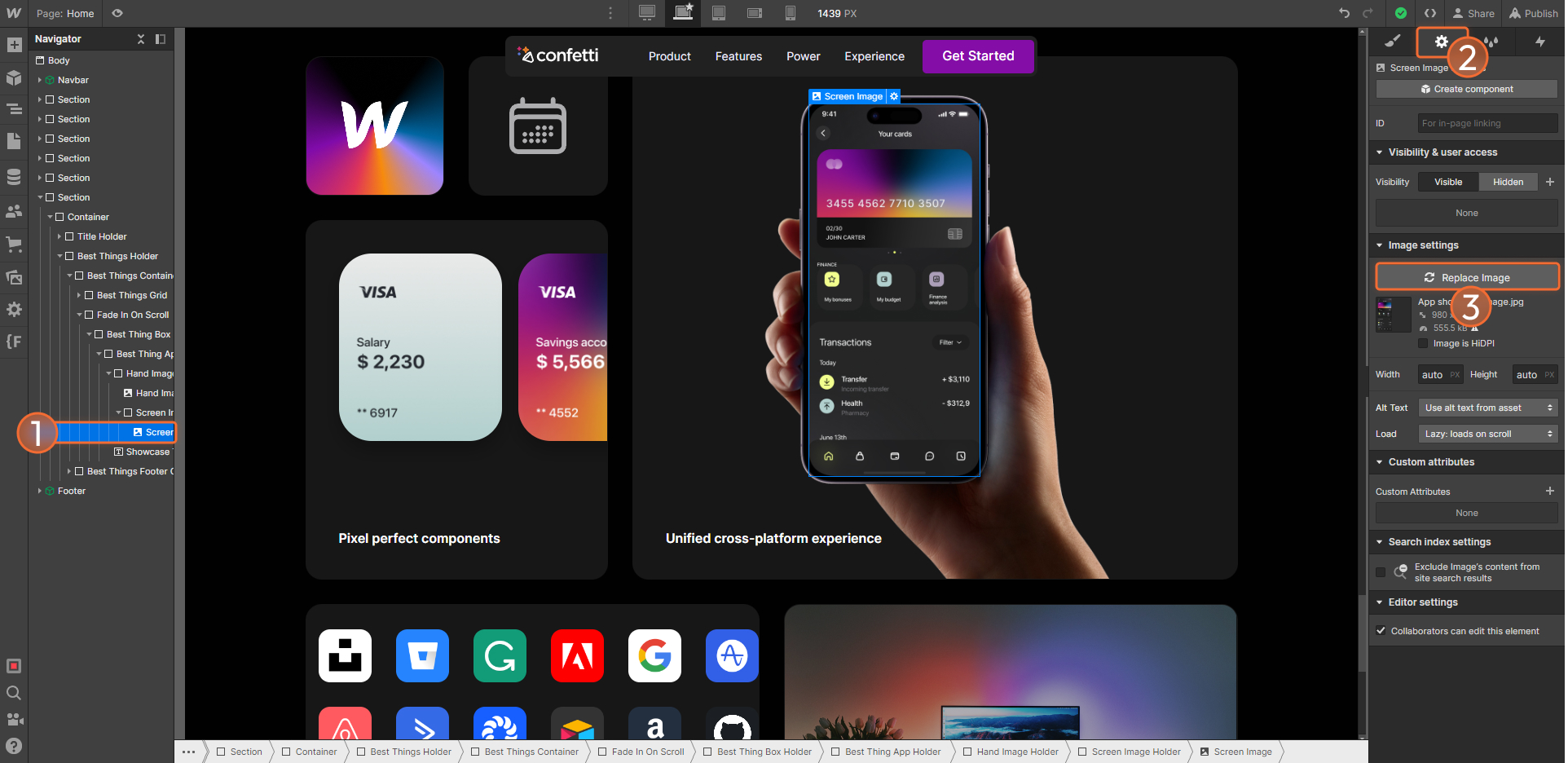The width and height of the screenshot is (1568, 763).
Task: Click the Replace Image button
Action: pyautogui.click(x=1466, y=277)
